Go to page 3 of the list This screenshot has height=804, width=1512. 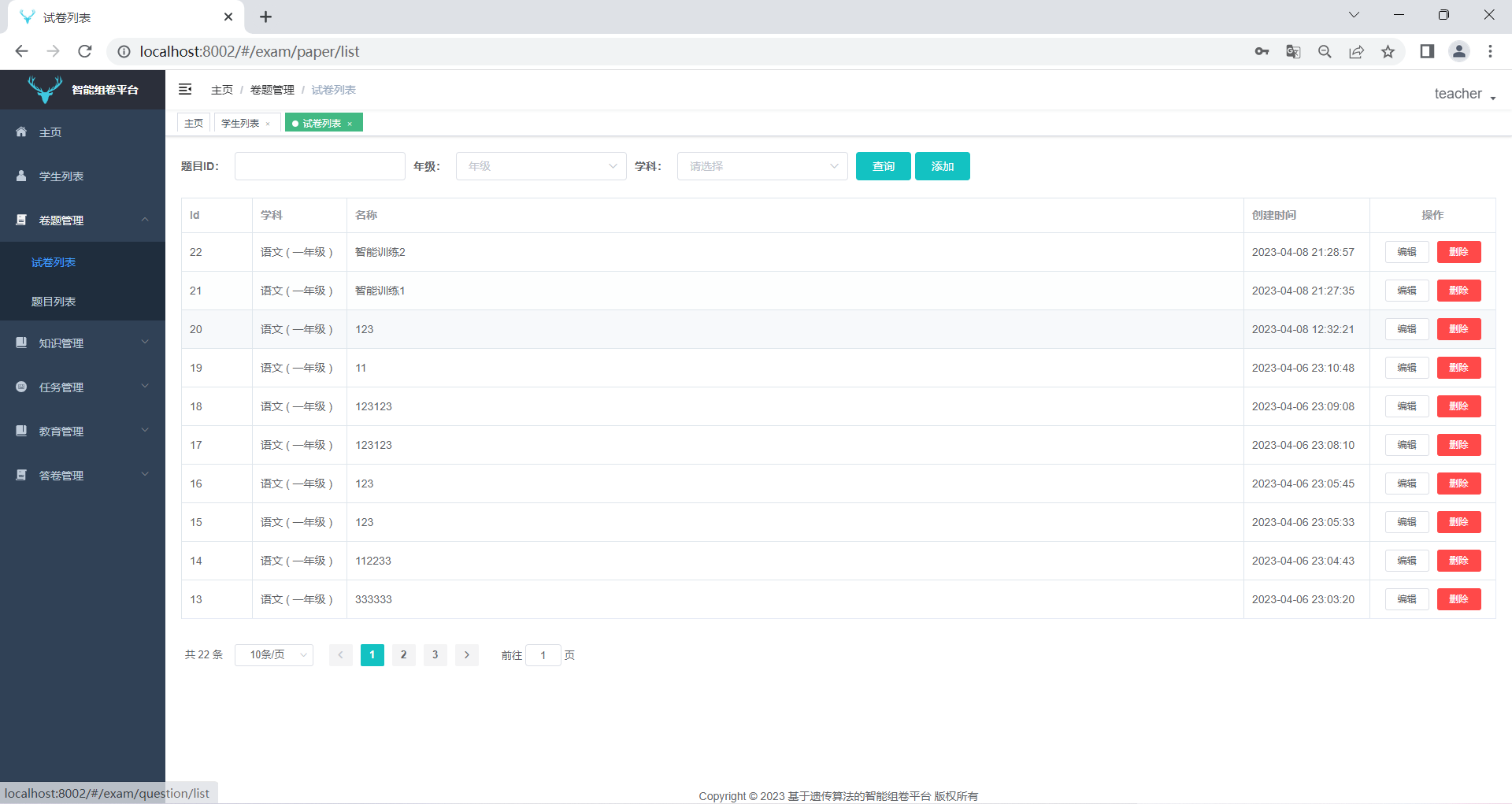435,654
